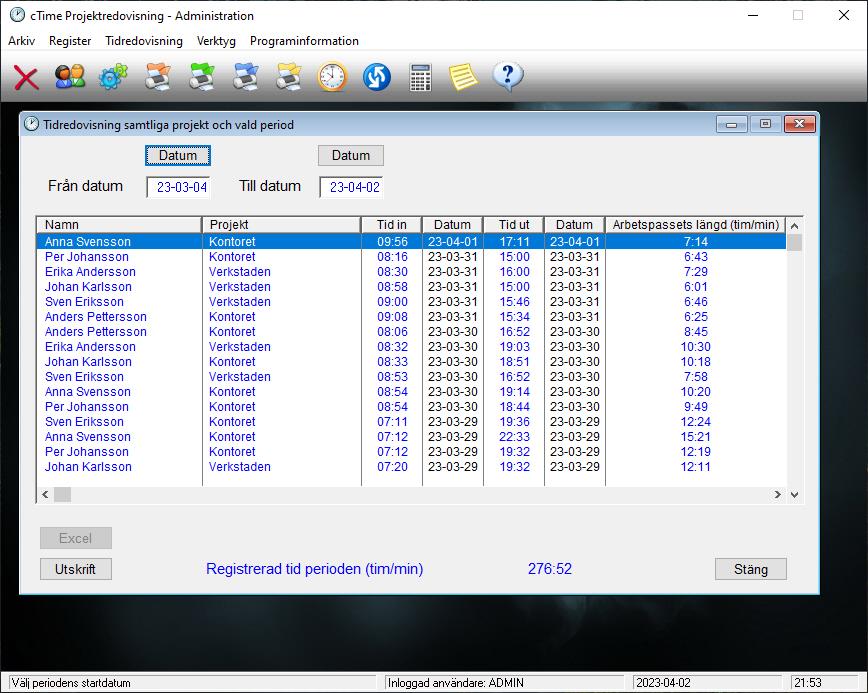The height and width of the screenshot is (693, 868).
Task: Click the Excel export button
Action: click(76, 538)
